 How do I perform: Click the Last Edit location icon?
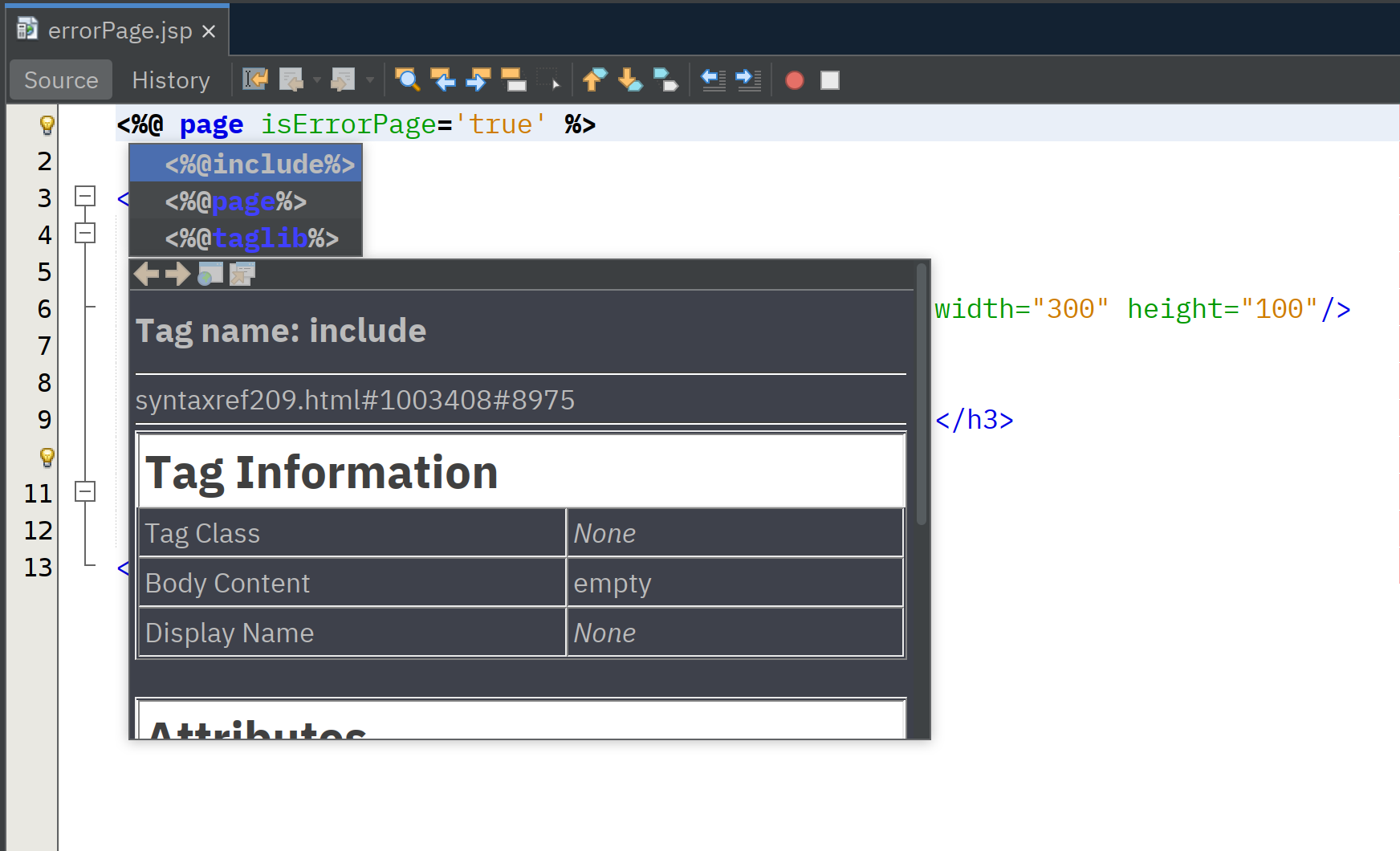click(x=255, y=79)
